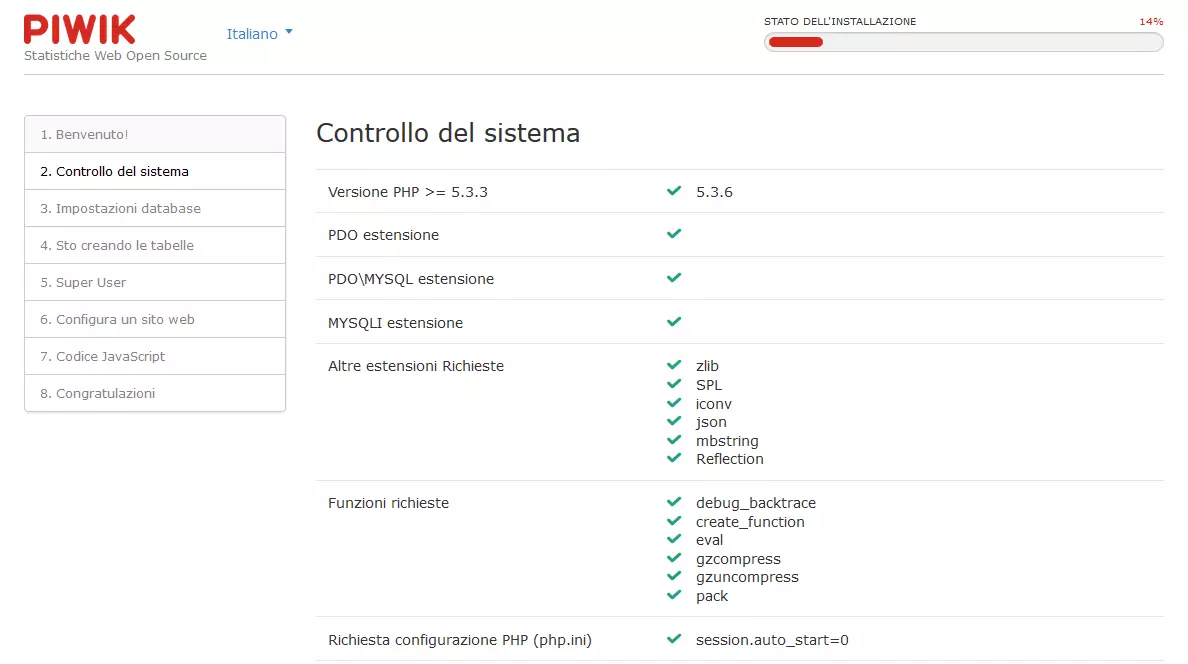Open the Italiano language dropdown
Screen dimensions: 1188x664
tap(259, 34)
